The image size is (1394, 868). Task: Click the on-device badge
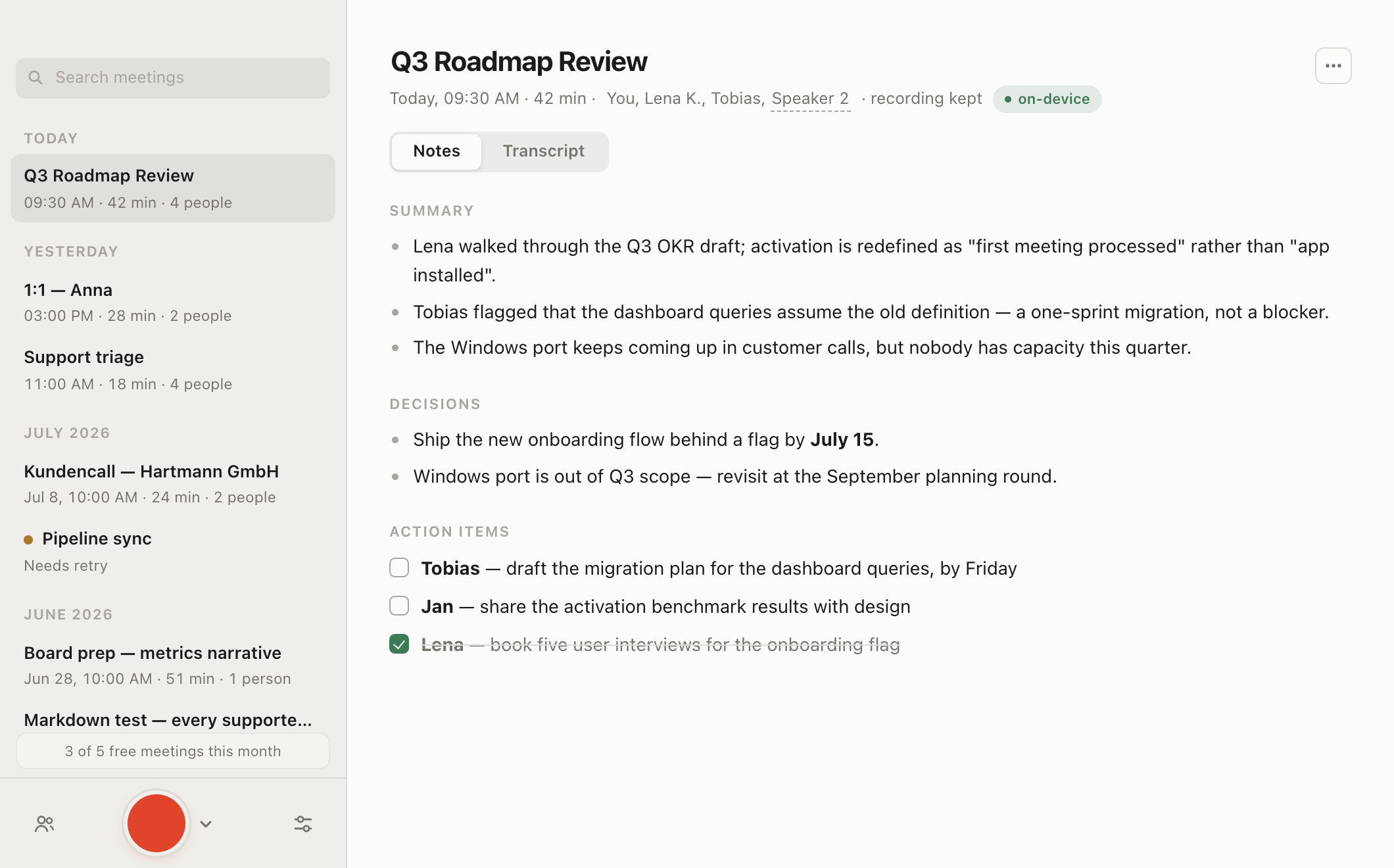[1047, 99]
